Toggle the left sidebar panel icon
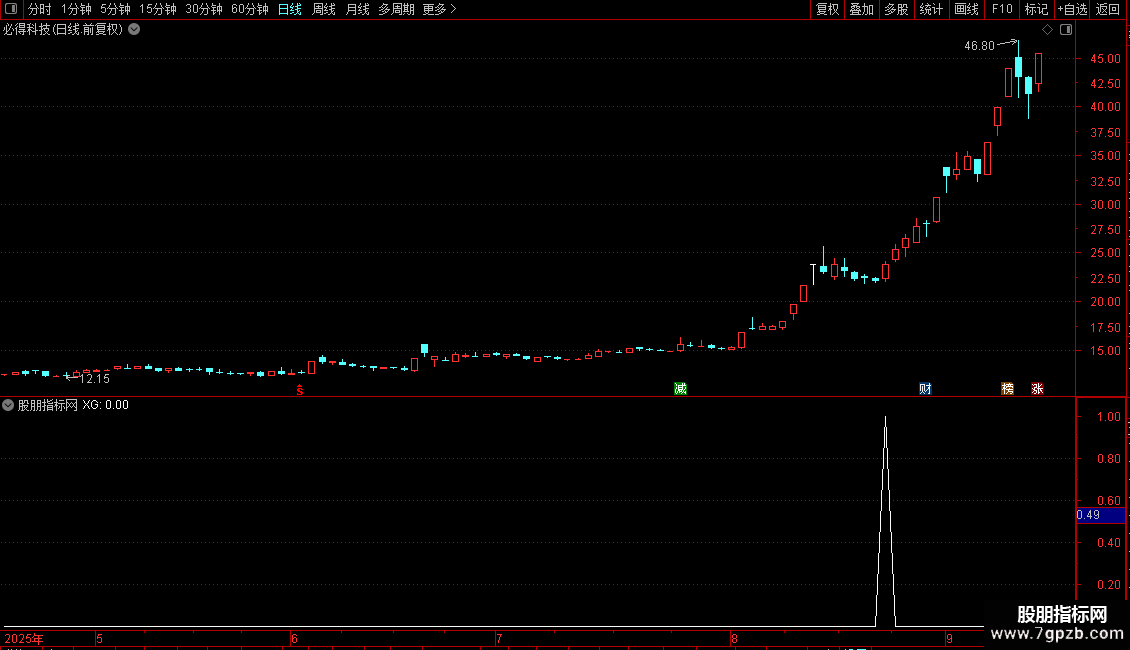This screenshot has width=1130, height=650. [x=11, y=9]
